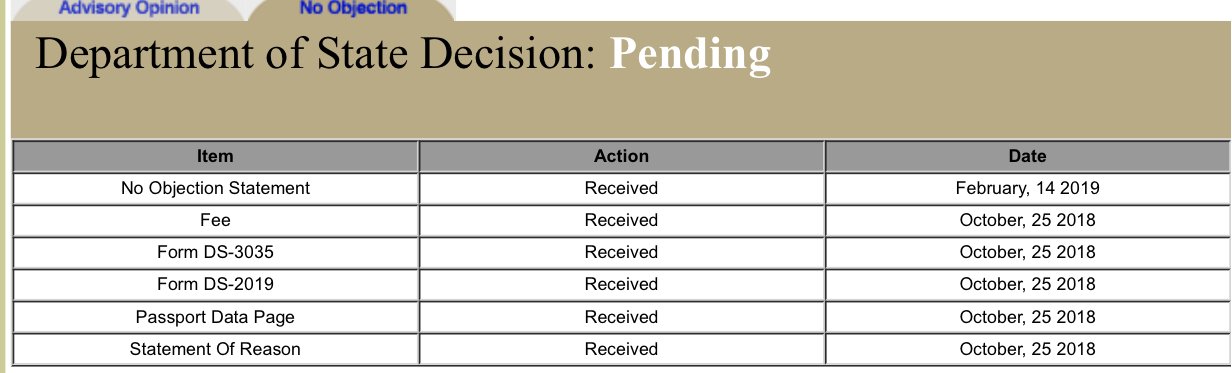Click the Fee row's date cell
Screen dimensions: 1232x373
pyautogui.click(x=1027, y=220)
